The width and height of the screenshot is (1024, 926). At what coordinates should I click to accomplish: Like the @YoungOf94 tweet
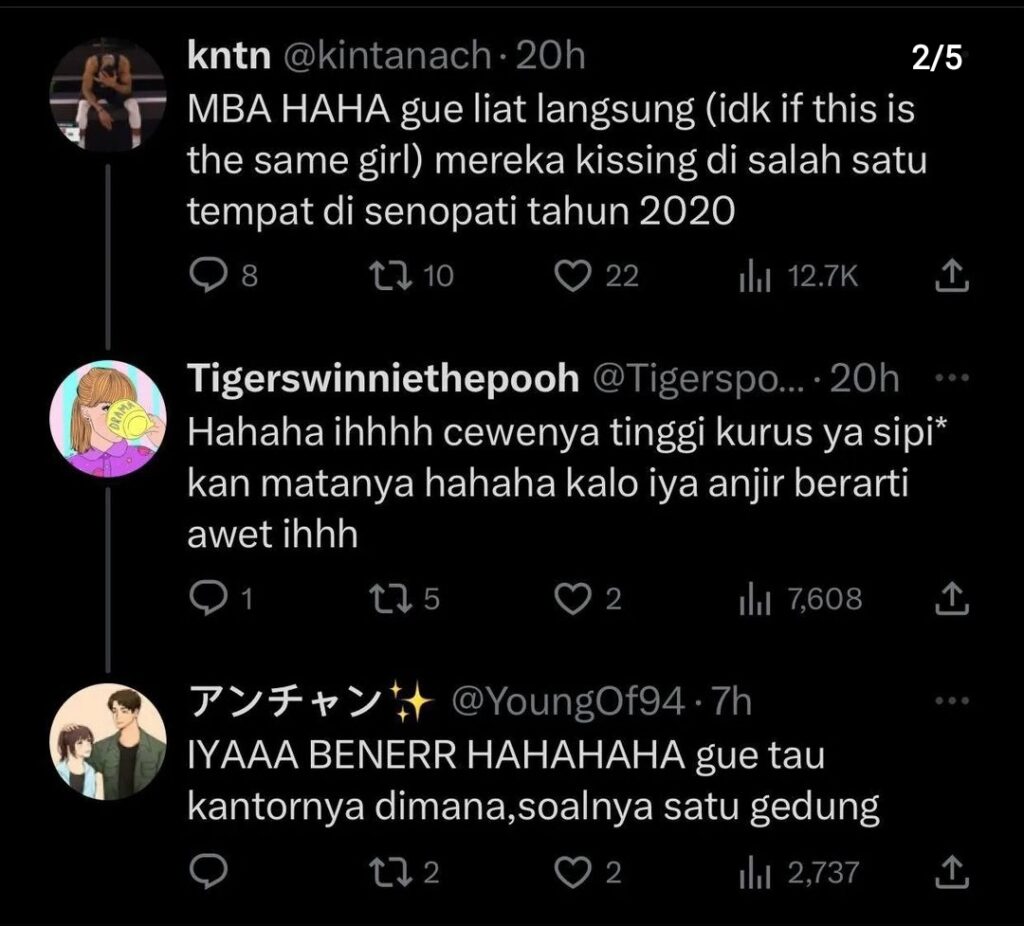click(x=573, y=872)
